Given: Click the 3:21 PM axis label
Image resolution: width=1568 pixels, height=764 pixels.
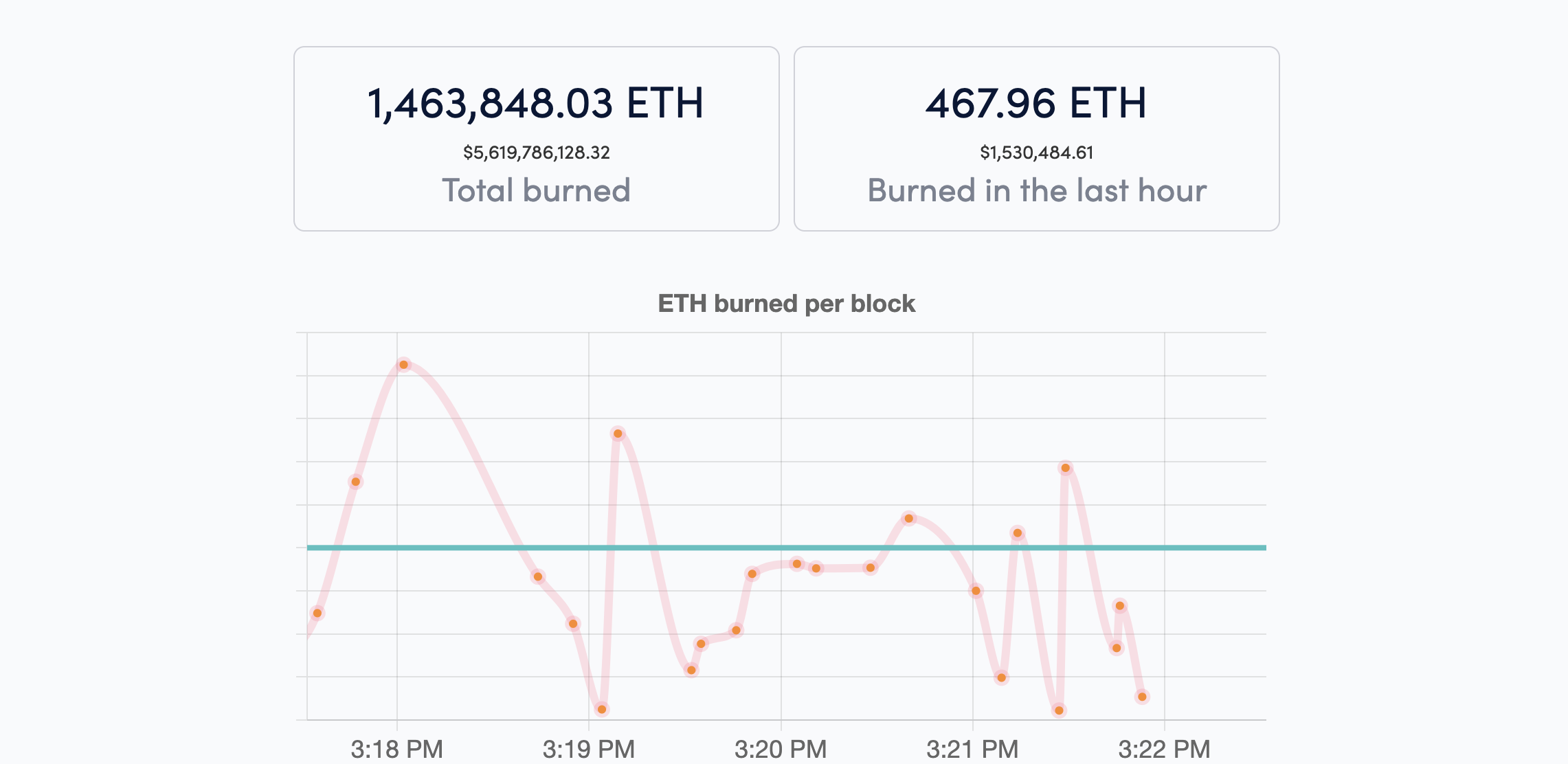Looking at the screenshot, I should 972,749.
